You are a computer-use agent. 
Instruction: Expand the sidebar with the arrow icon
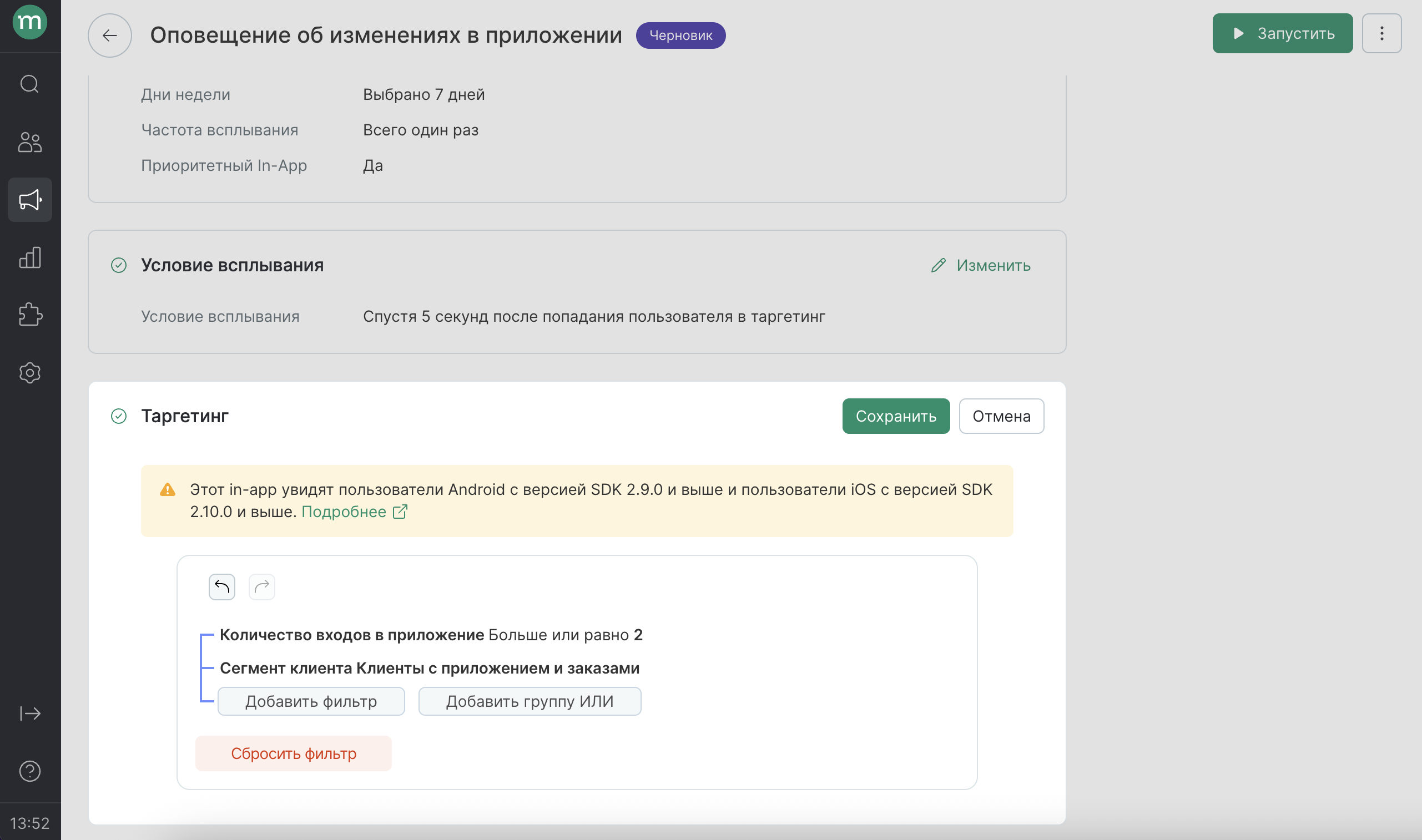click(x=29, y=713)
